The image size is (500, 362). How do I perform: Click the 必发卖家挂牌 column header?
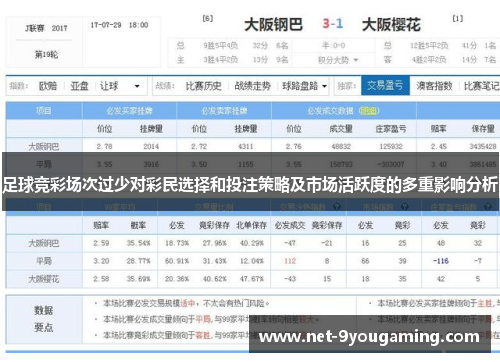pyautogui.click(x=224, y=111)
